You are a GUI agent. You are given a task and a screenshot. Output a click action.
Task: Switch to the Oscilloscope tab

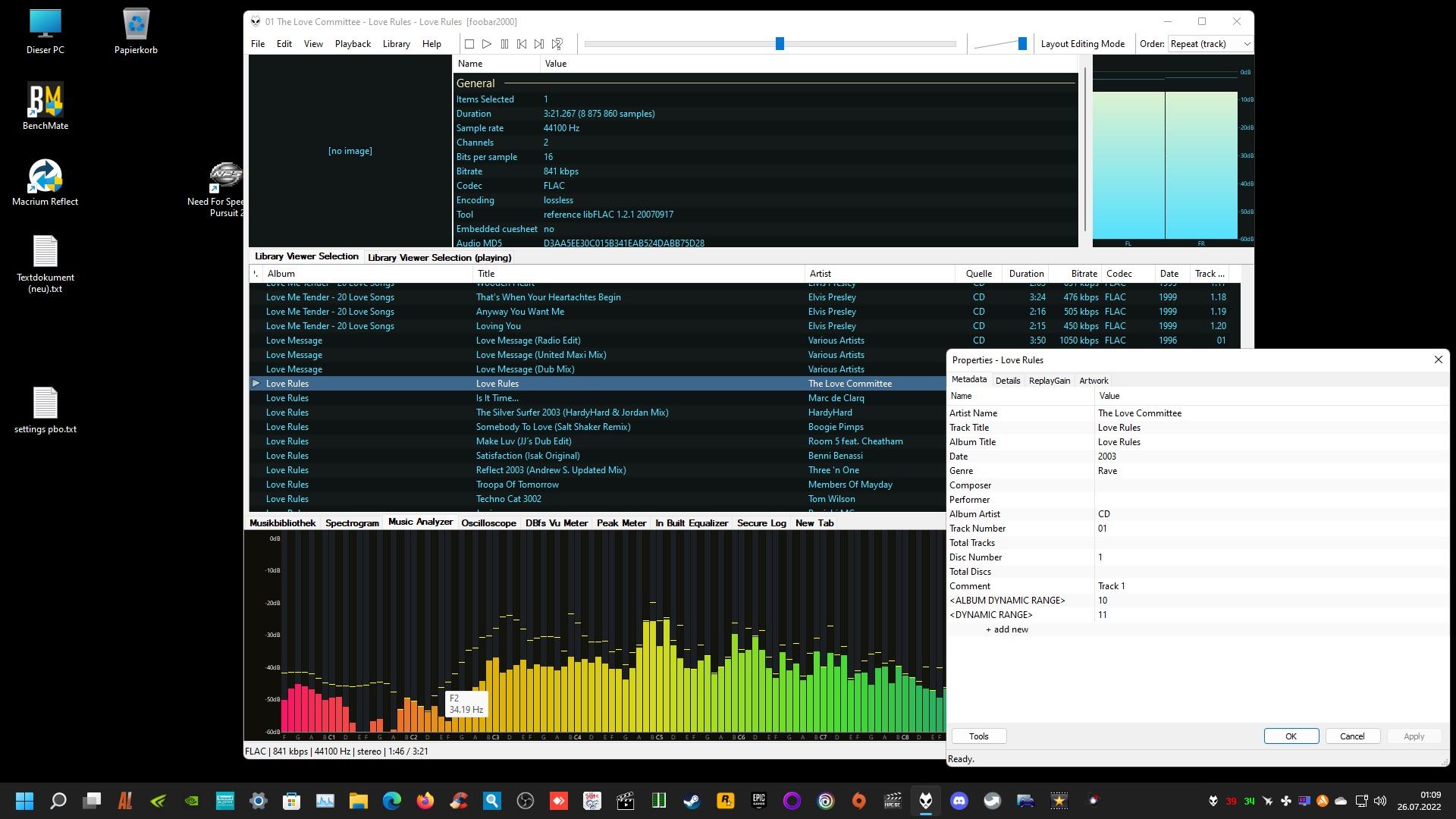(488, 523)
